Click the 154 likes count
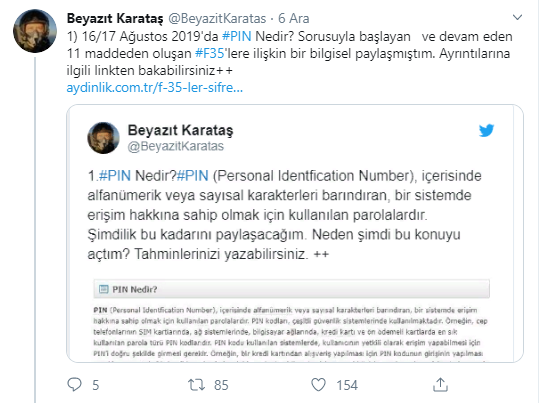Viewport: 545px width, 403px height. click(x=347, y=385)
